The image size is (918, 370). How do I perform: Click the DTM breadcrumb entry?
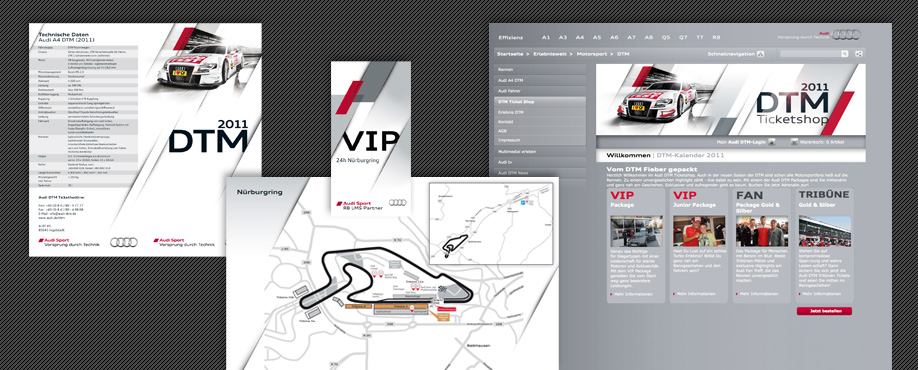pos(624,54)
